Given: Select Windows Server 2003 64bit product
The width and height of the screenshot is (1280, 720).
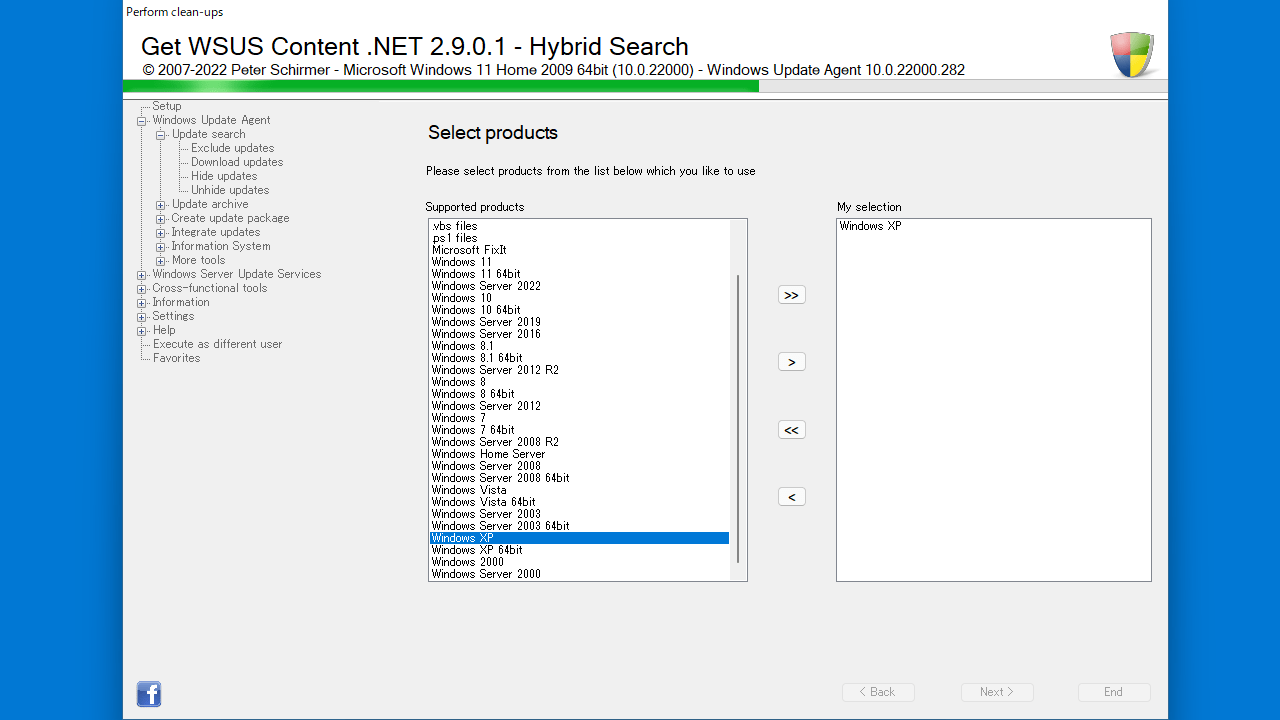Looking at the screenshot, I should coord(579,526).
